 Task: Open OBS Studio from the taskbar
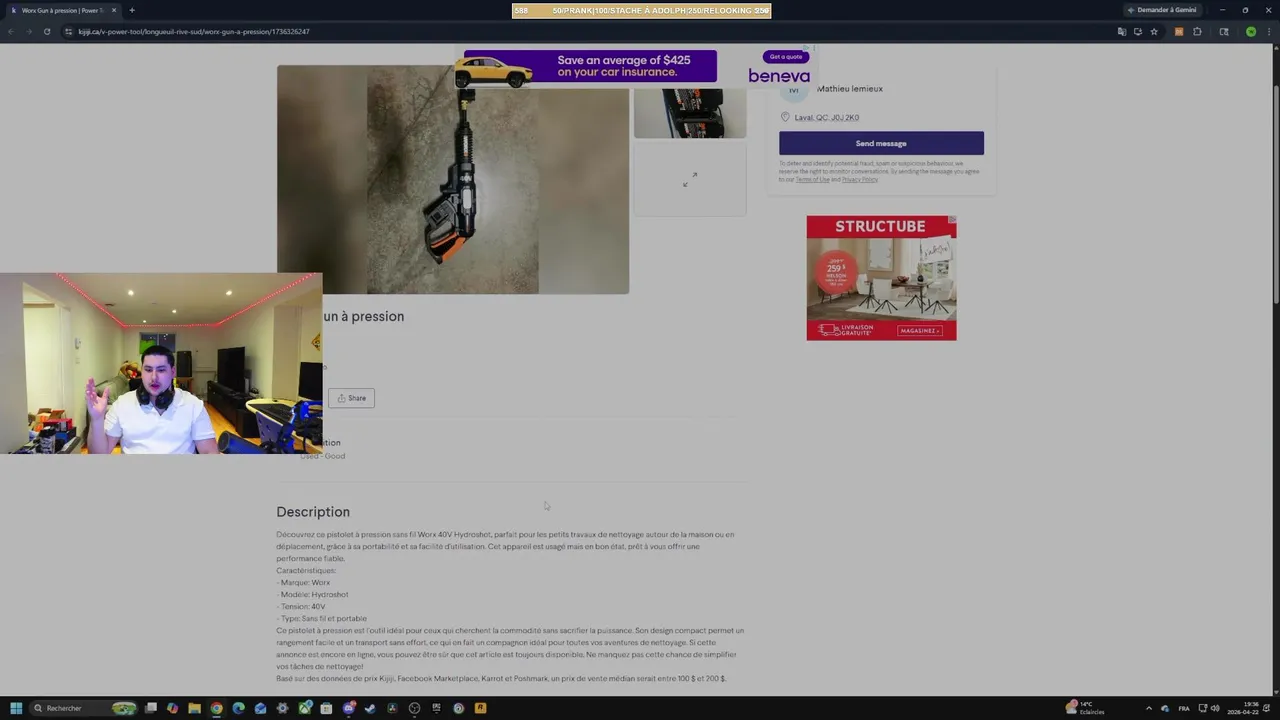(414, 708)
